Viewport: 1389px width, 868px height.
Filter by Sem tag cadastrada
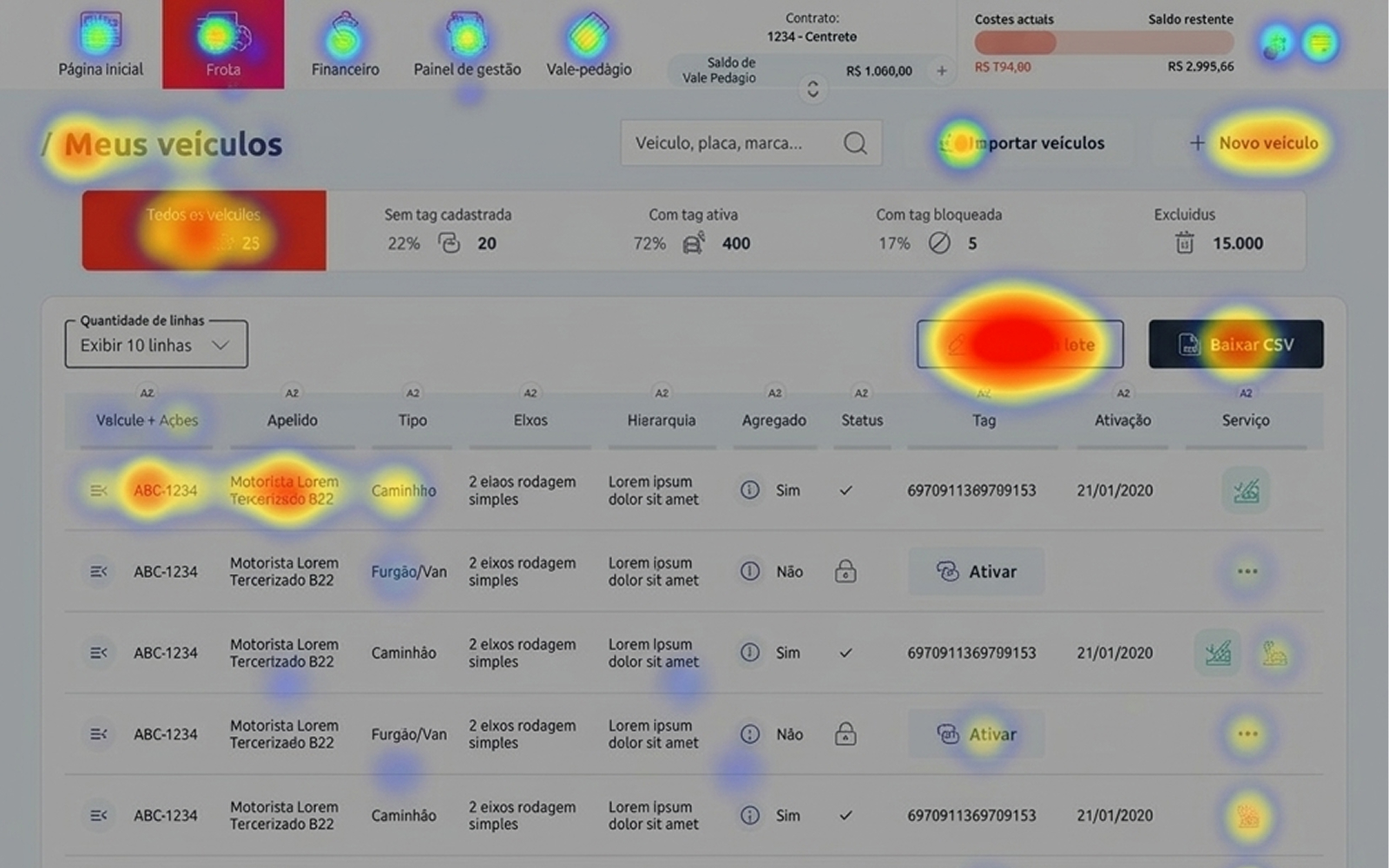click(447, 230)
